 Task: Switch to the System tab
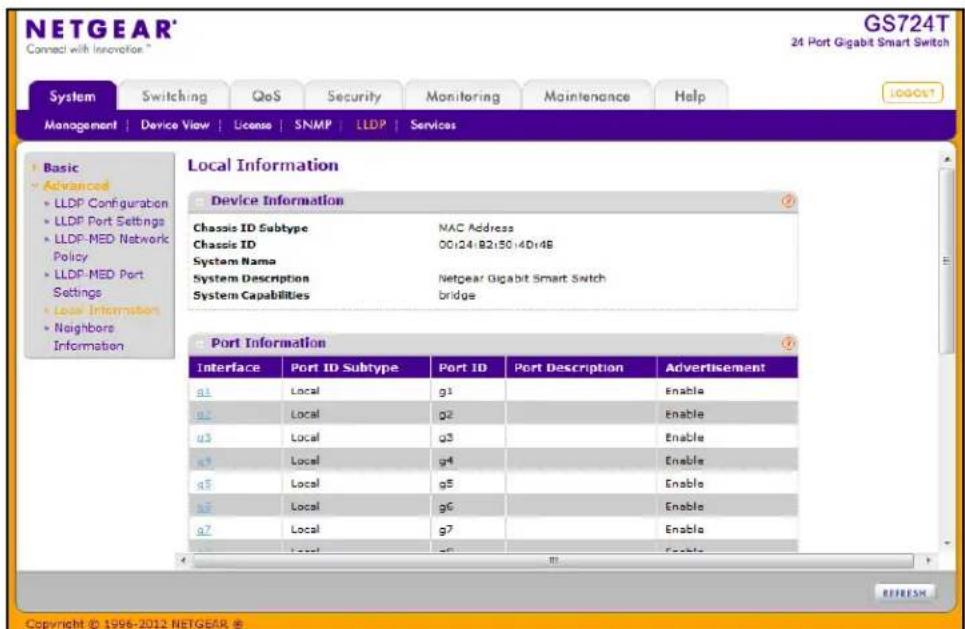coord(73,97)
